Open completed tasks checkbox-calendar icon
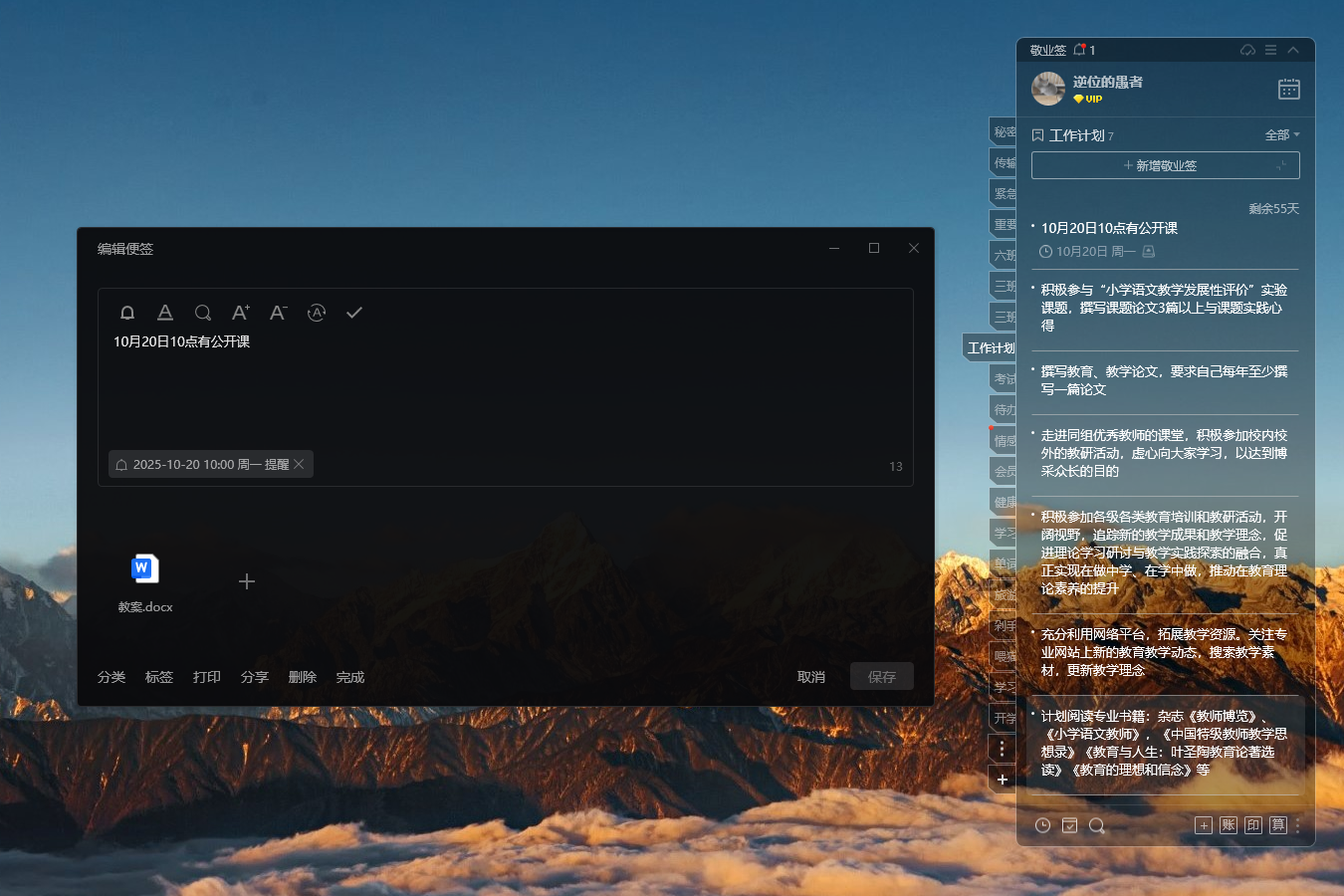 [x=1069, y=825]
